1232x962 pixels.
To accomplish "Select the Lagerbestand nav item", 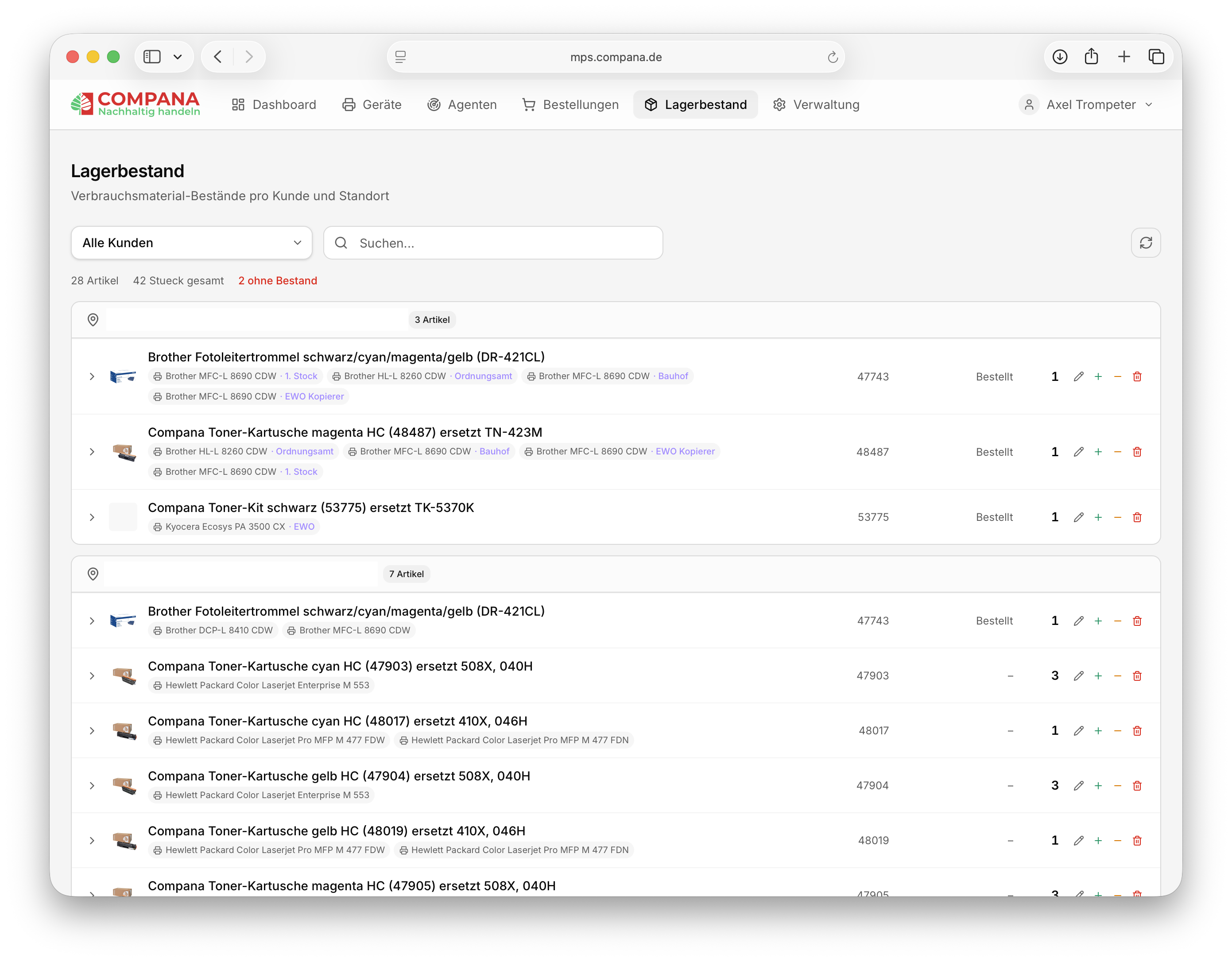I will click(696, 105).
